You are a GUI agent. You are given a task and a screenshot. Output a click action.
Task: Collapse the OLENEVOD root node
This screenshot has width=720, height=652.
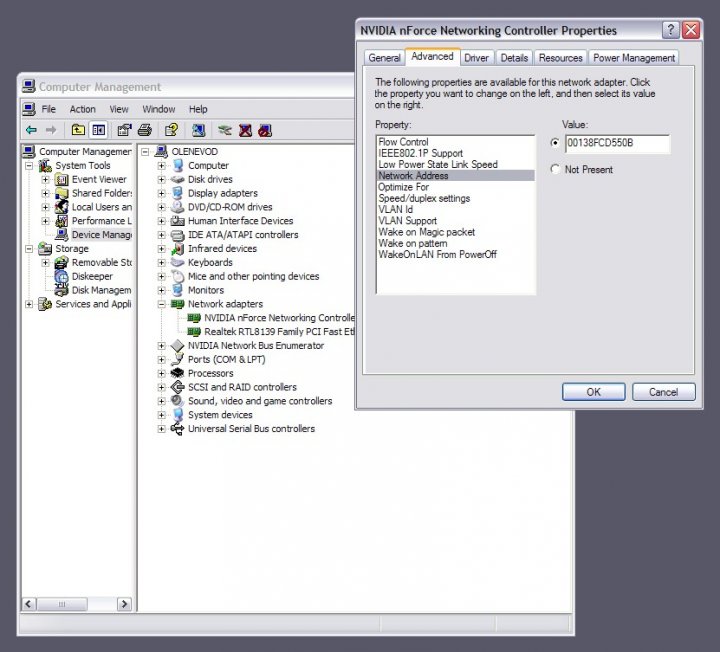(145, 152)
